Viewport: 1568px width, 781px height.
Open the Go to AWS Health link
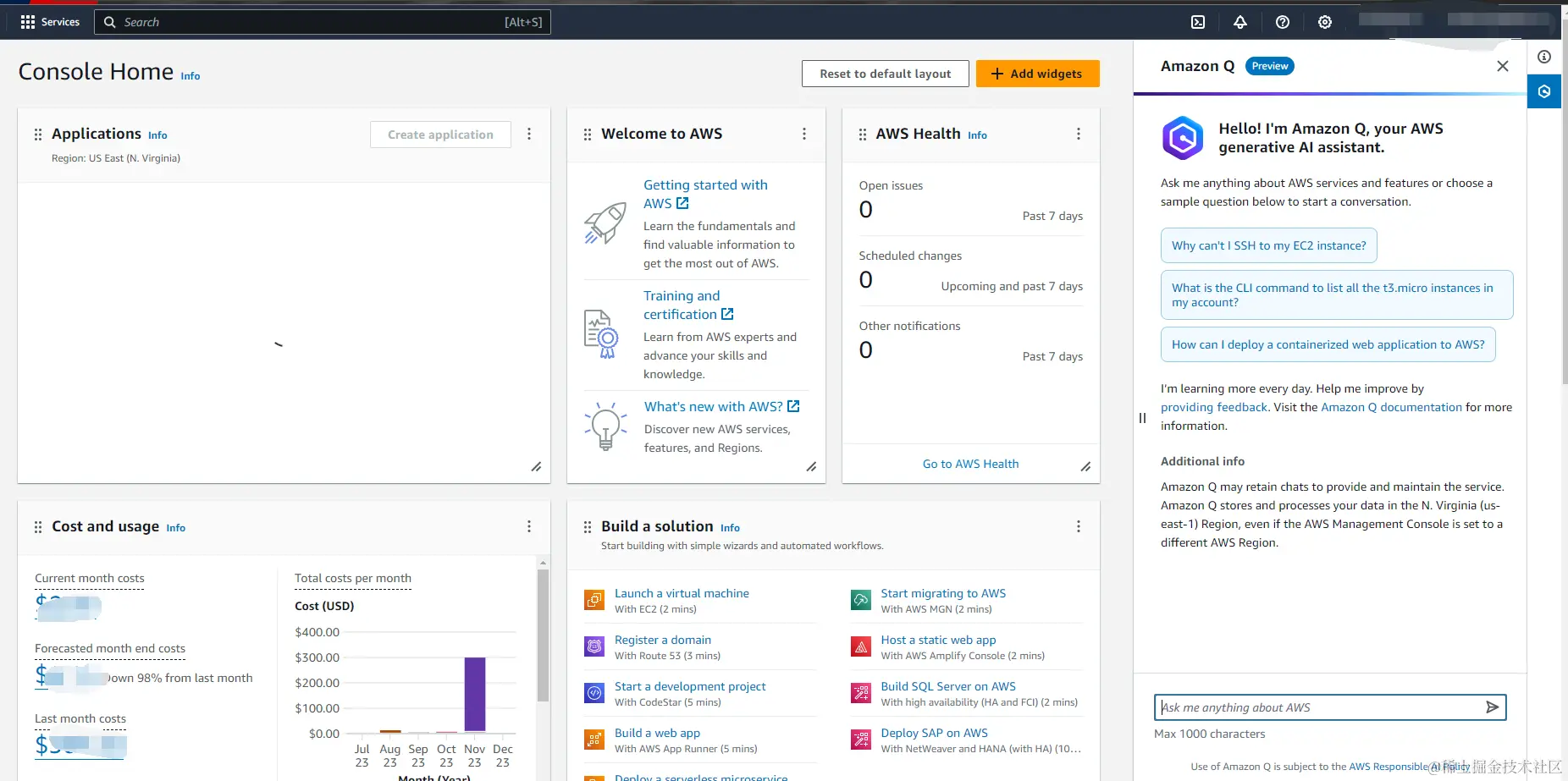click(x=971, y=464)
